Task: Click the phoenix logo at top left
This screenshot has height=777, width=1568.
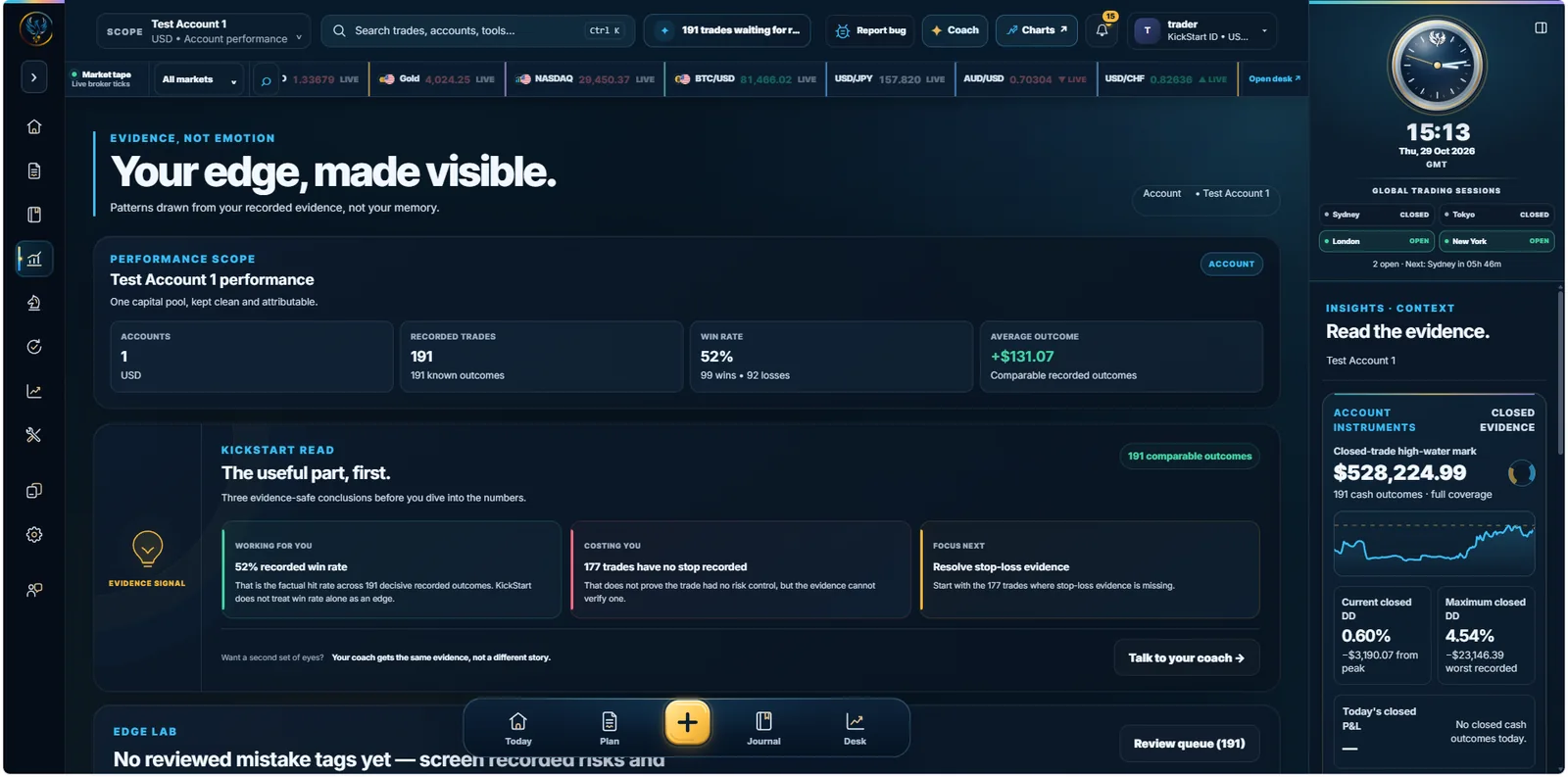Action: point(36,29)
